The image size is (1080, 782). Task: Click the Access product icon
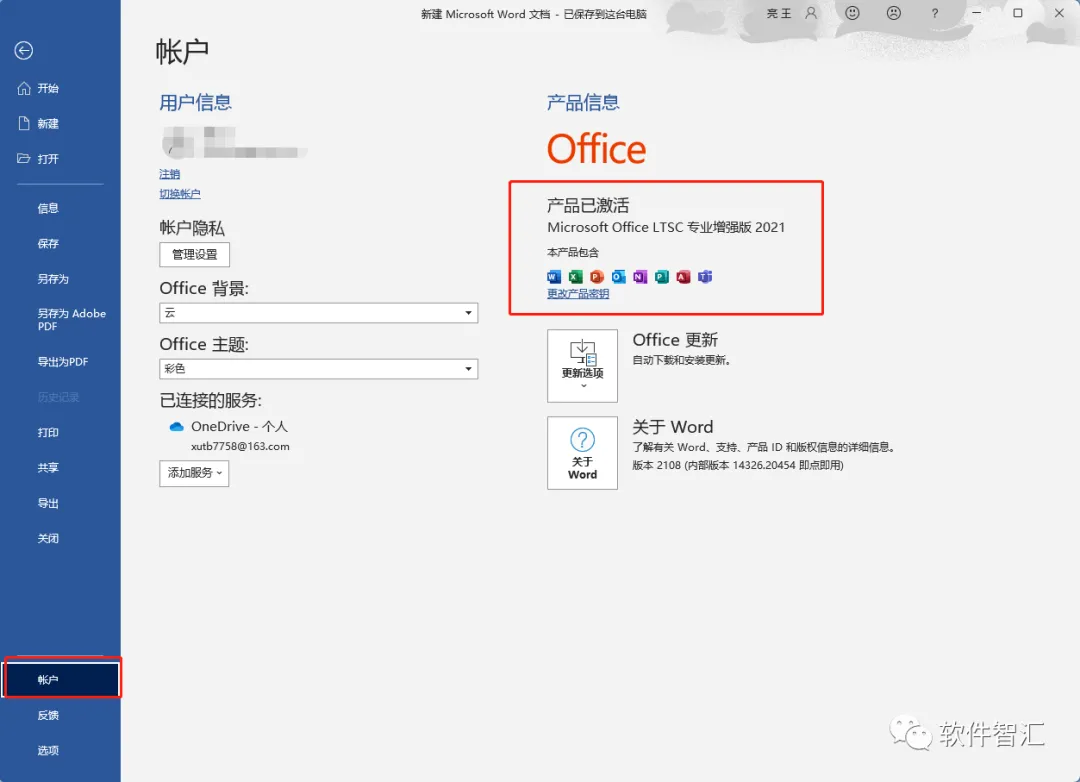683,277
